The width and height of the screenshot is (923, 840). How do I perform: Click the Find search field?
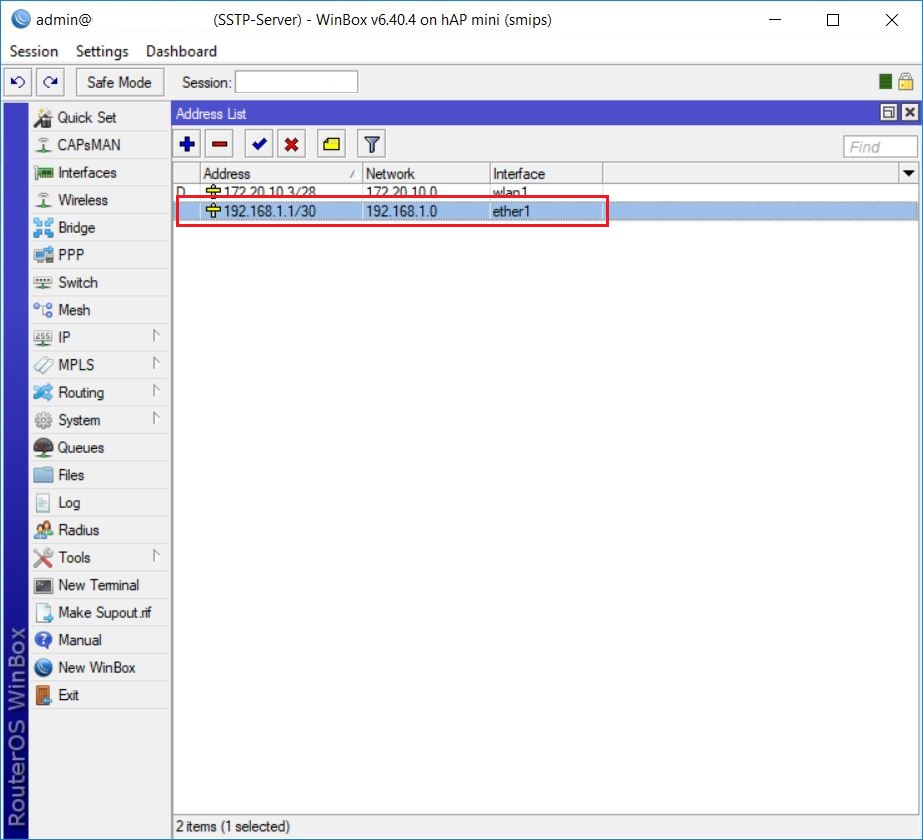[880, 147]
